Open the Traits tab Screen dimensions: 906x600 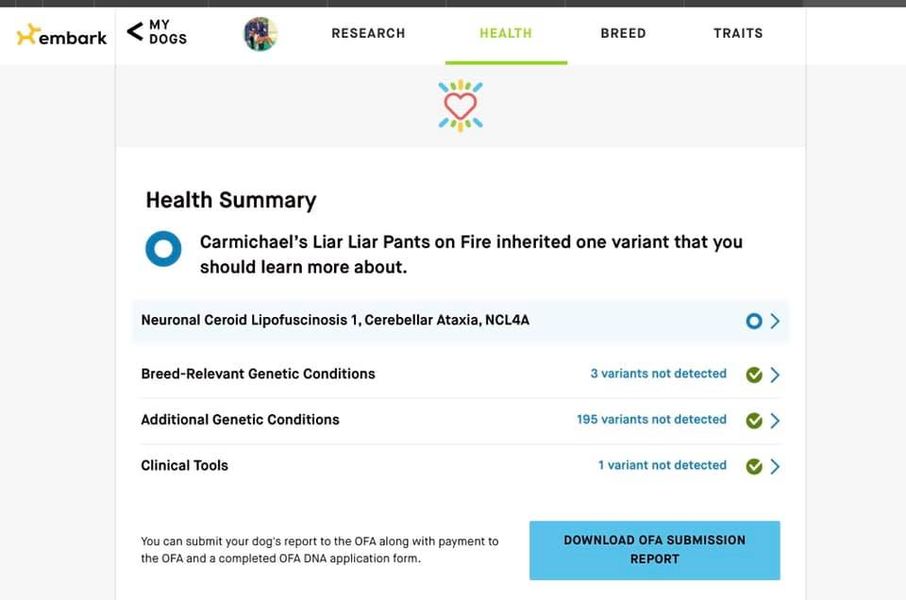[738, 33]
